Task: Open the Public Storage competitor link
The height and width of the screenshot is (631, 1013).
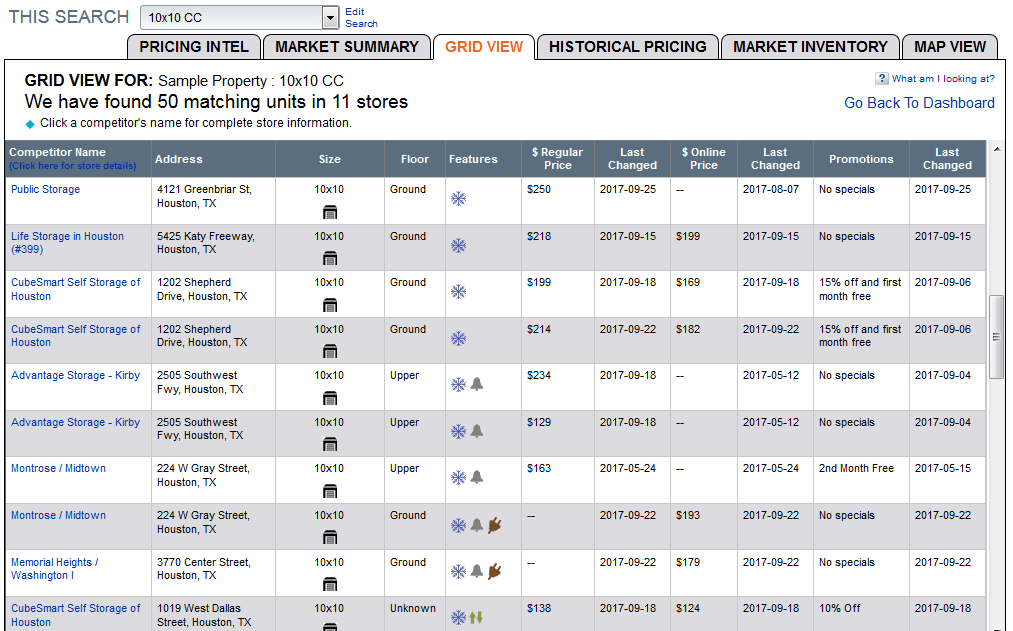Action: (x=46, y=189)
